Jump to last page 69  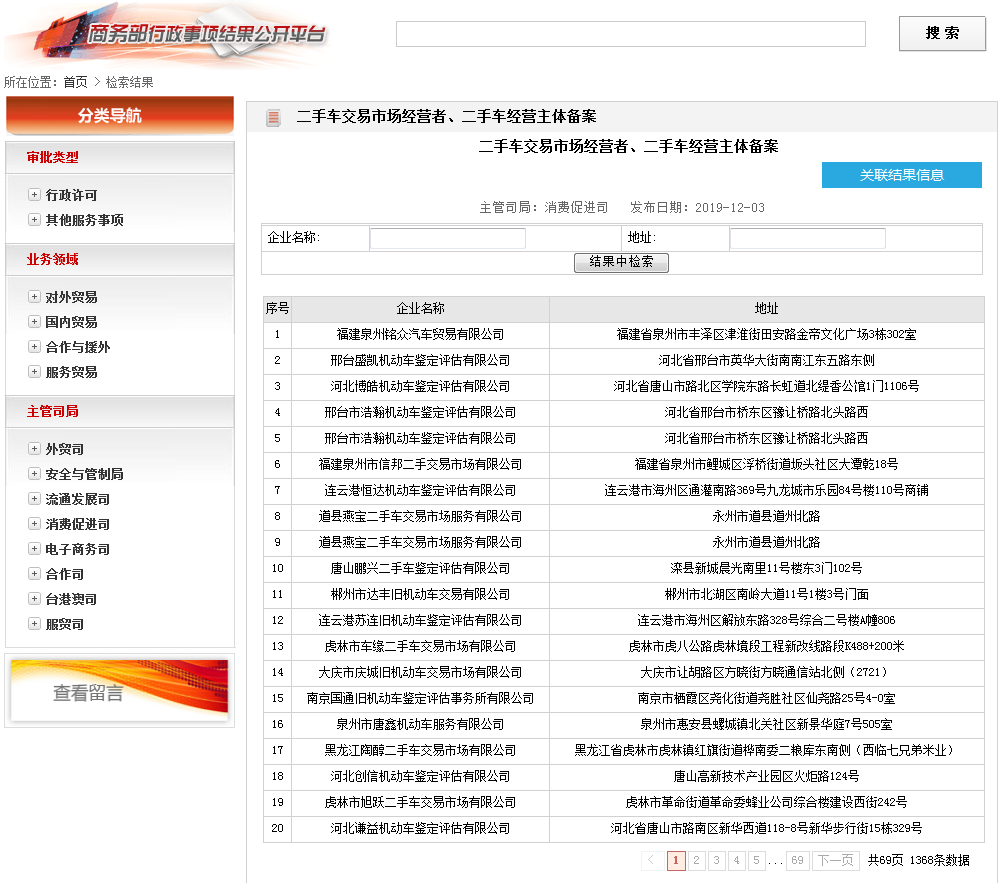[797, 860]
